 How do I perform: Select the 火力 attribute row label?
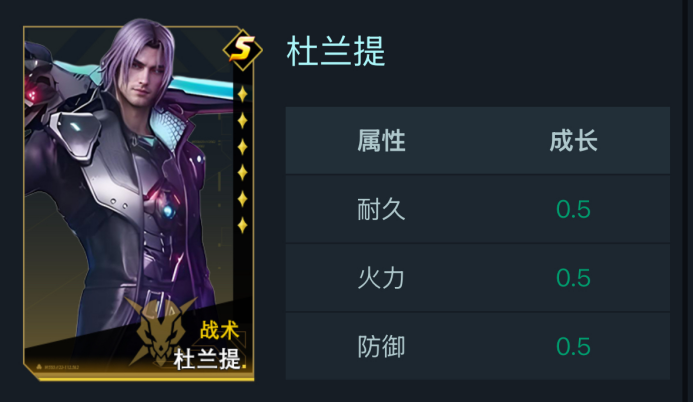click(x=381, y=278)
